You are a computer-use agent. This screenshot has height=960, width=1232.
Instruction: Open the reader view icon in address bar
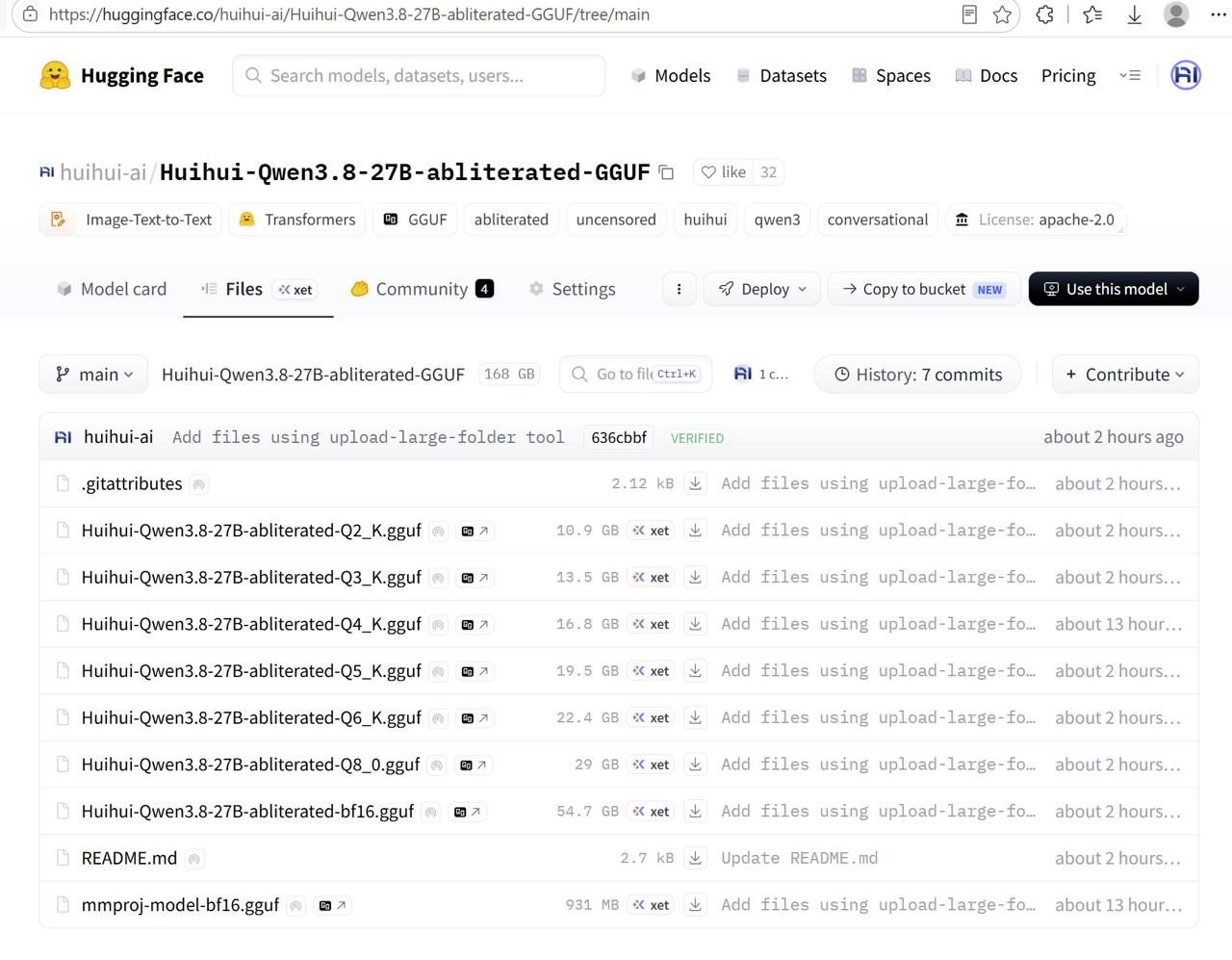pyautogui.click(x=969, y=14)
